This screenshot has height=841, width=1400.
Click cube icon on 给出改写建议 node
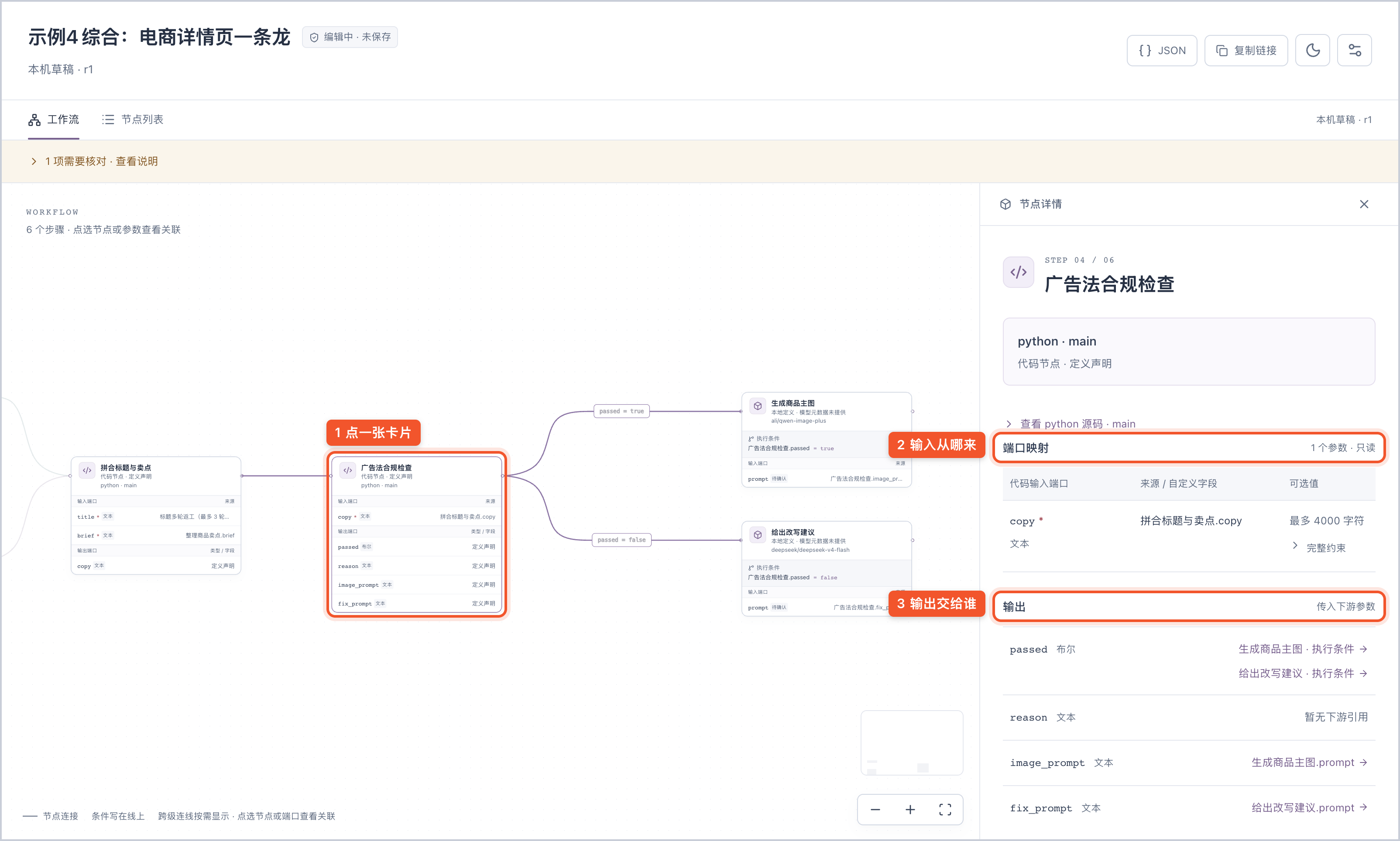pyautogui.click(x=757, y=534)
